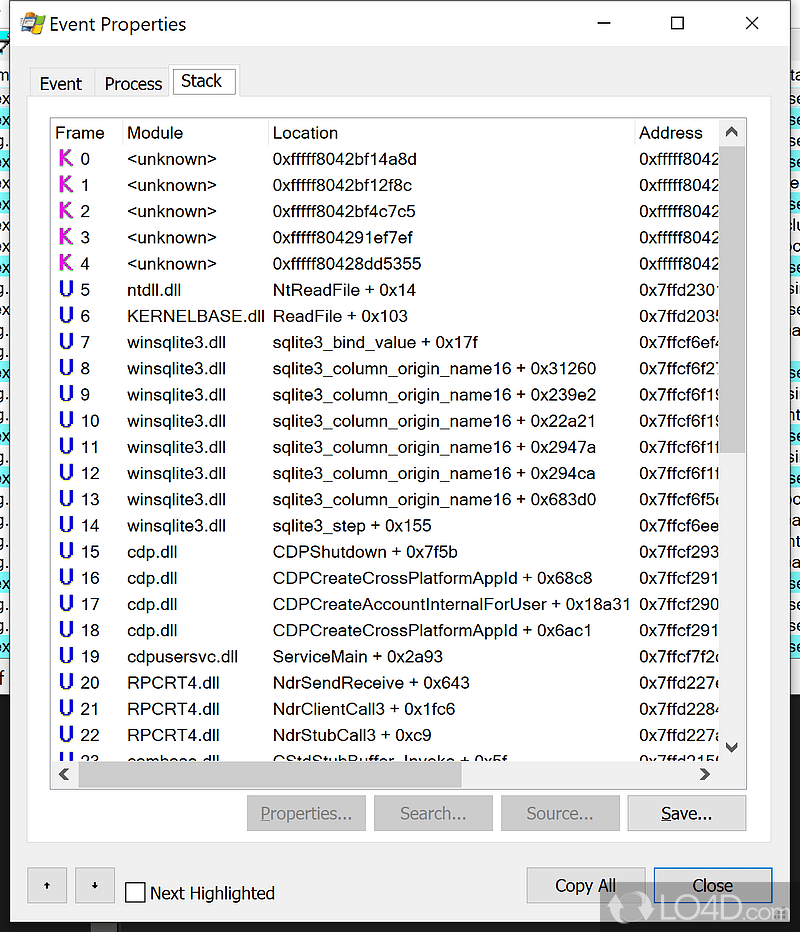
Task: Tick the Next Highlighted checkbox
Action: click(x=135, y=892)
